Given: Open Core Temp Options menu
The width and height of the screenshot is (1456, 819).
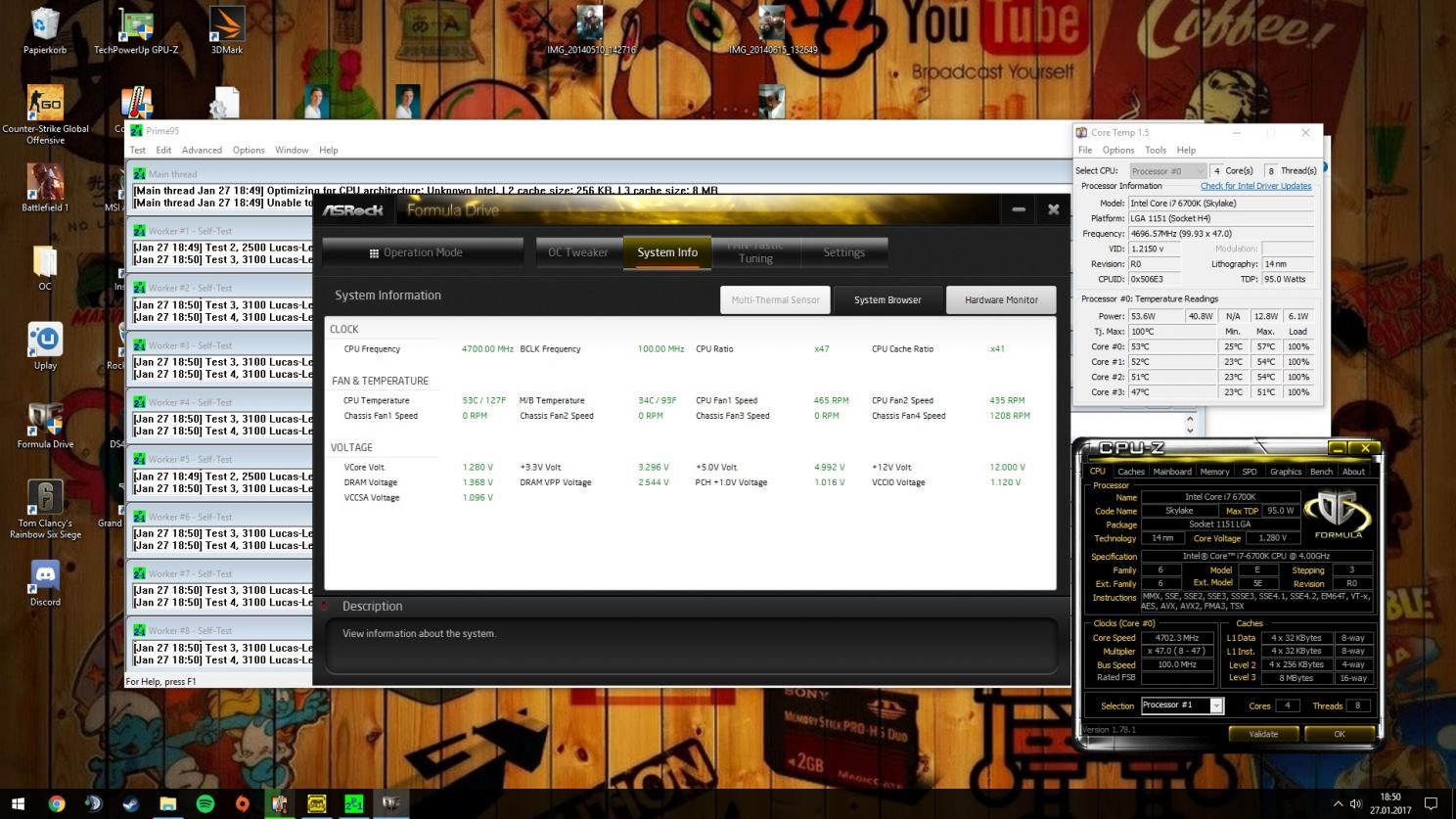Looking at the screenshot, I should click(1118, 150).
